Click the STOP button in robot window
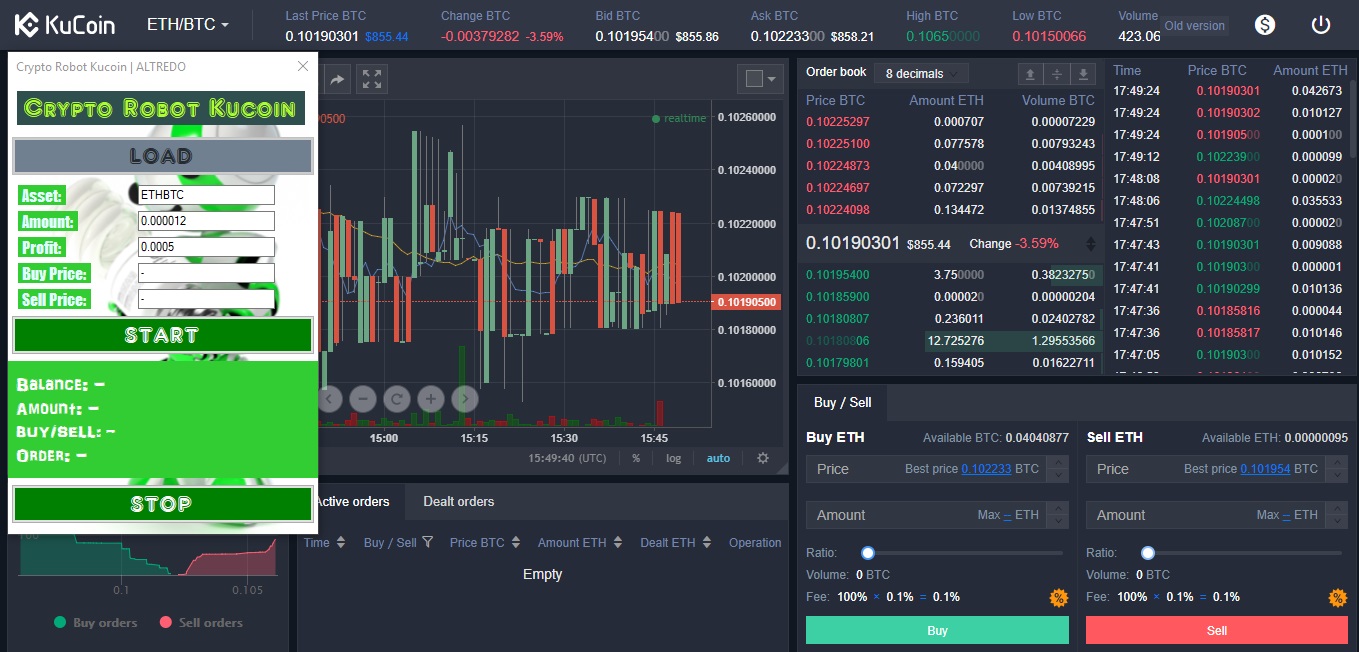 162,504
